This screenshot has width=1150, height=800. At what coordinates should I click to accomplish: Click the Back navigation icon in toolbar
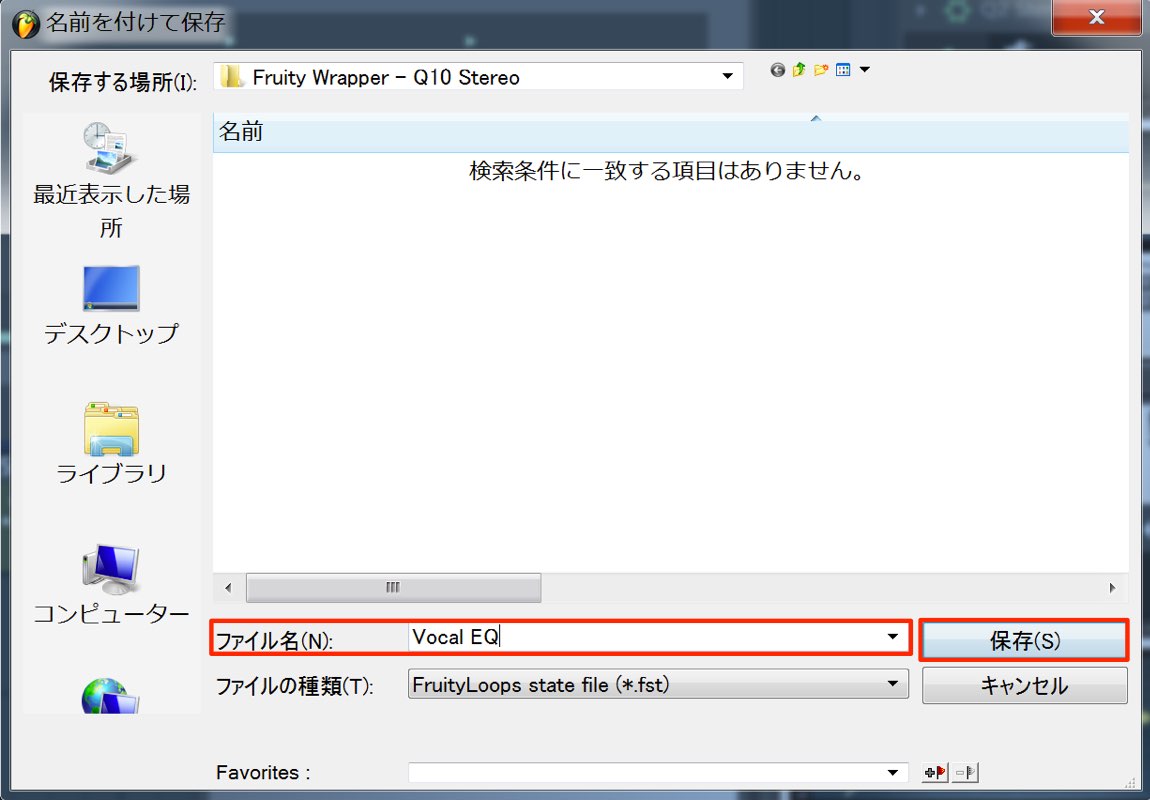tap(777, 70)
